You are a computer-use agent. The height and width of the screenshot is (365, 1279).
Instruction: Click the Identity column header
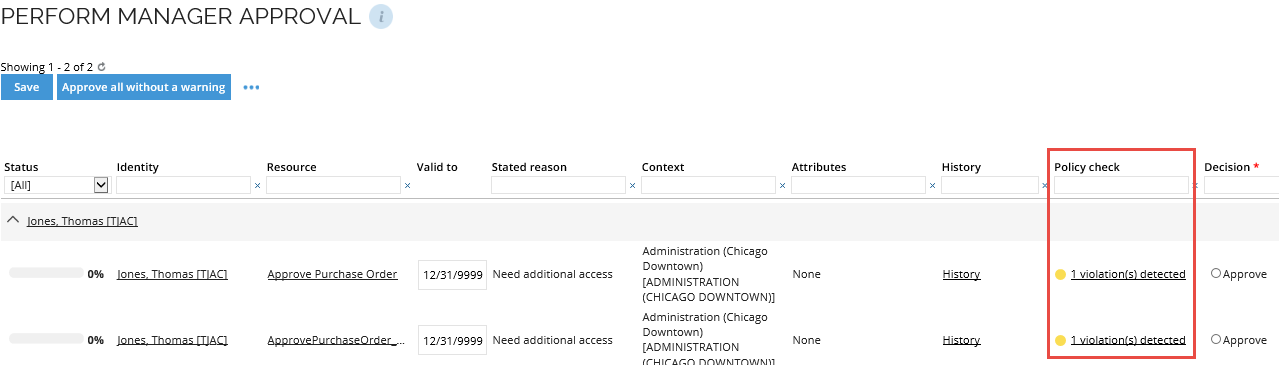coord(138,167)
